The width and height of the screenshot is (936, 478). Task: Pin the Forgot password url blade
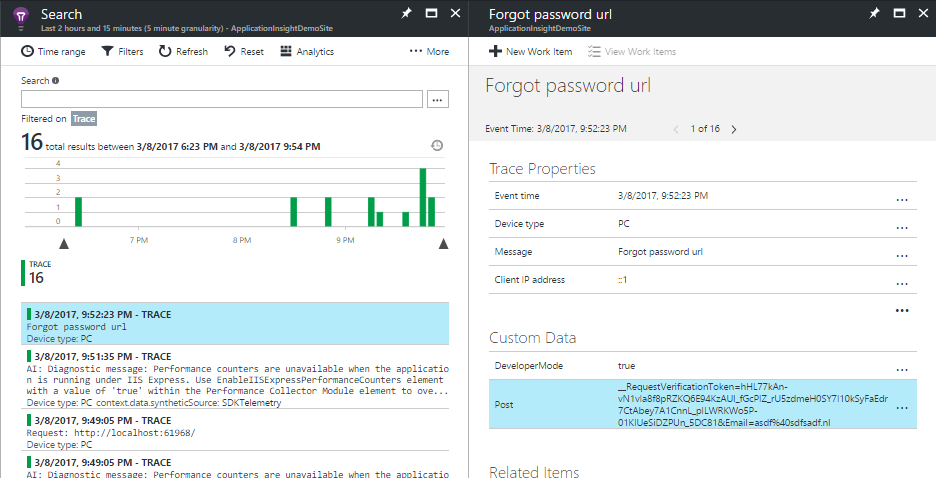(875, 13)
